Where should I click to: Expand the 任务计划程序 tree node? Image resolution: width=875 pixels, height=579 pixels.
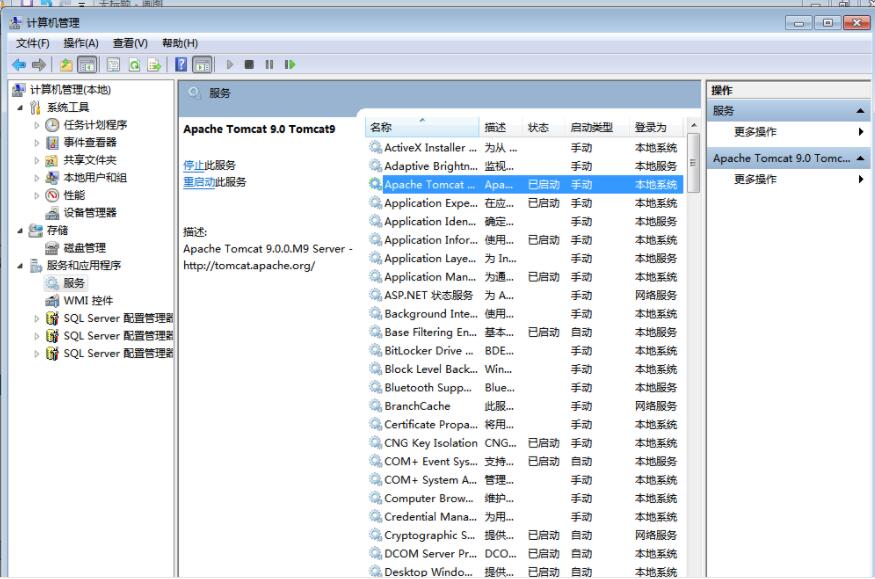tap(38, 126)
